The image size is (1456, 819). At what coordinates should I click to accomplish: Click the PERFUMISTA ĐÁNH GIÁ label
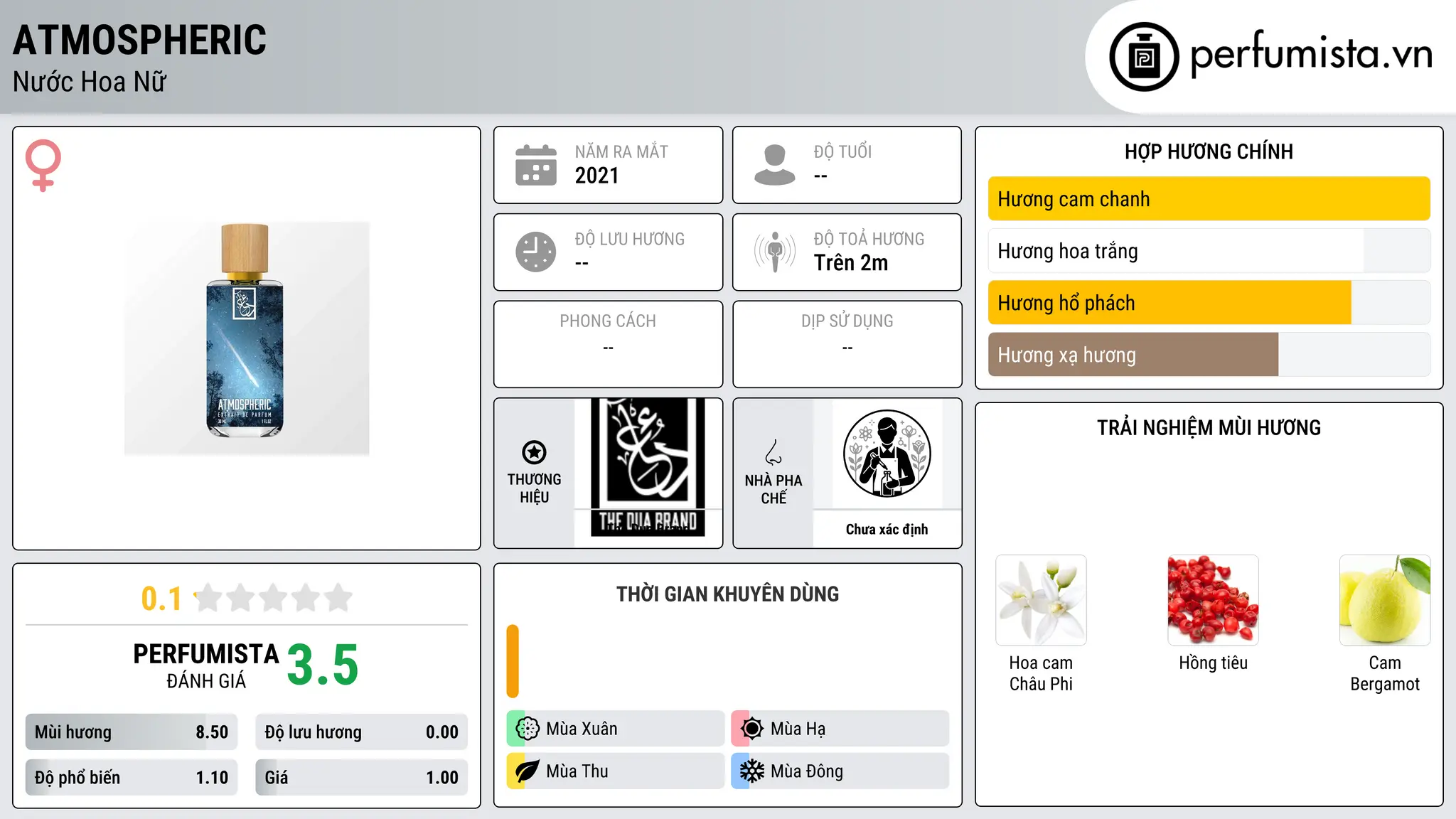point(206,666)
